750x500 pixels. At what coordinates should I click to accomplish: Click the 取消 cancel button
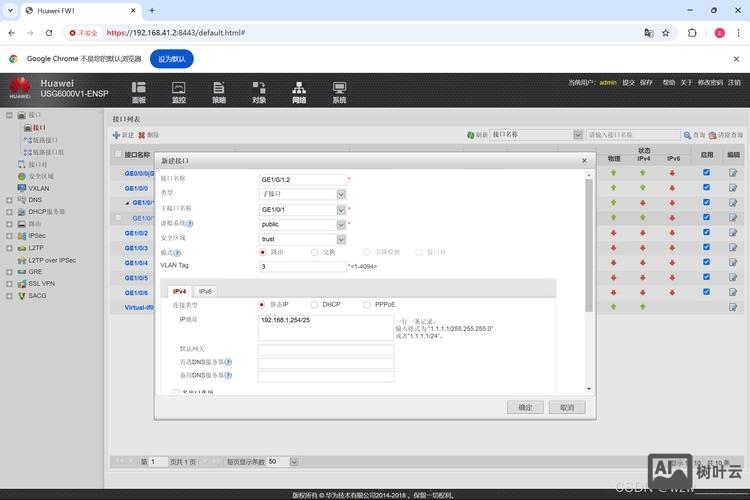tap(566, 407)
